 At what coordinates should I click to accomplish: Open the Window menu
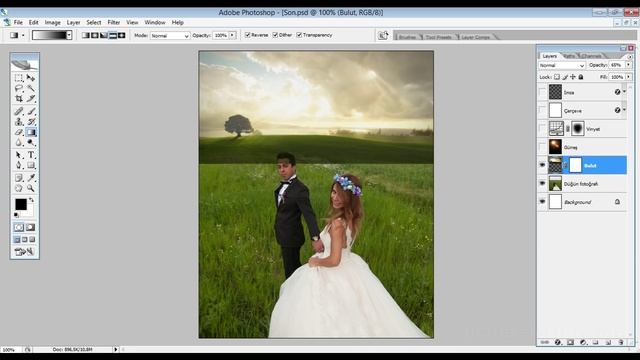(155, 22)
